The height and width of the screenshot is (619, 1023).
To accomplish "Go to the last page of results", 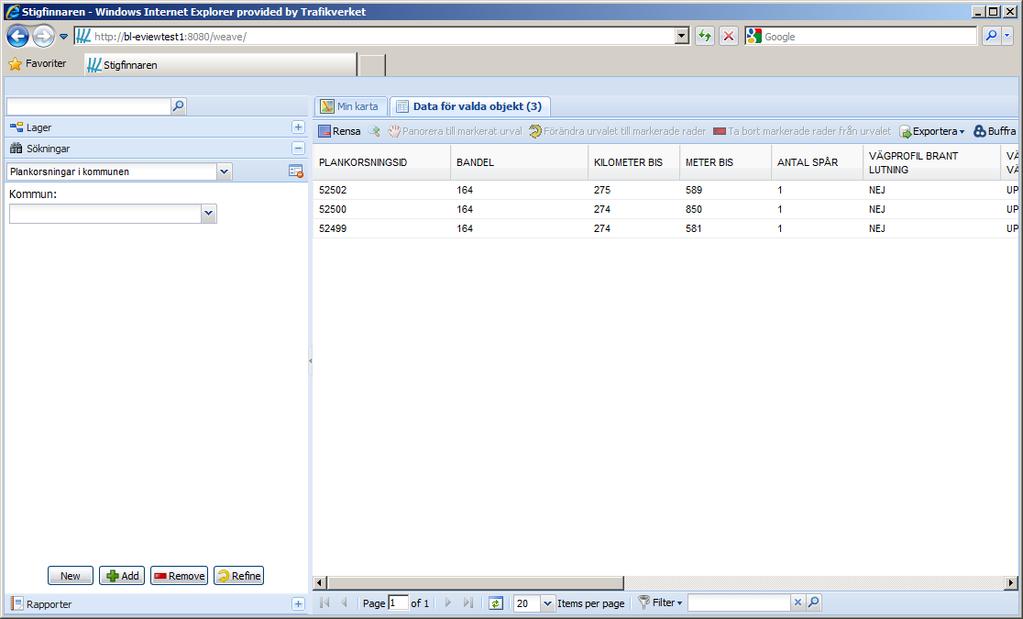I will [x=468, y=603].
